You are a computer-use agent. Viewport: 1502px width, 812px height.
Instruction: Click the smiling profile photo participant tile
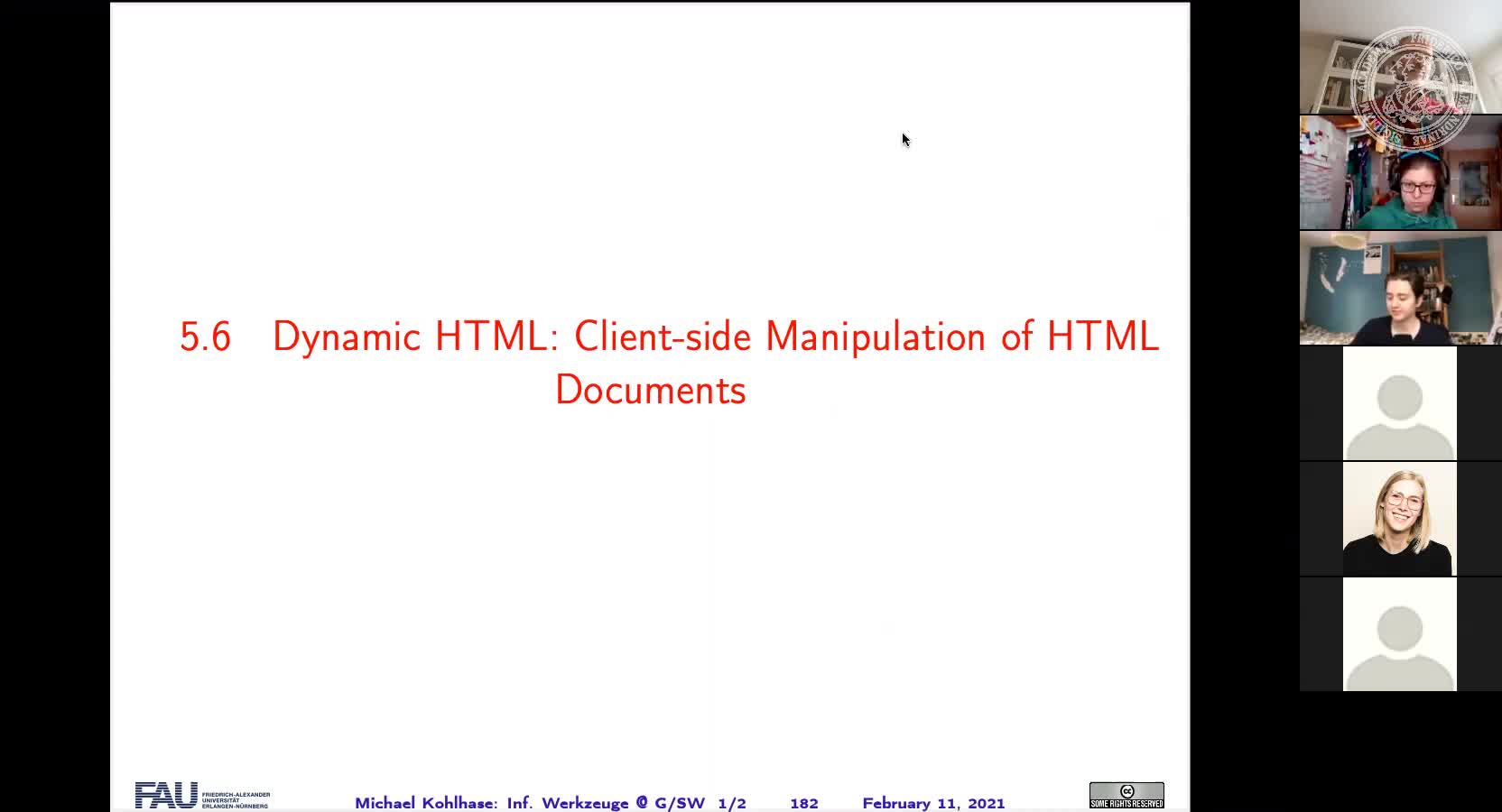[1399, 519]
